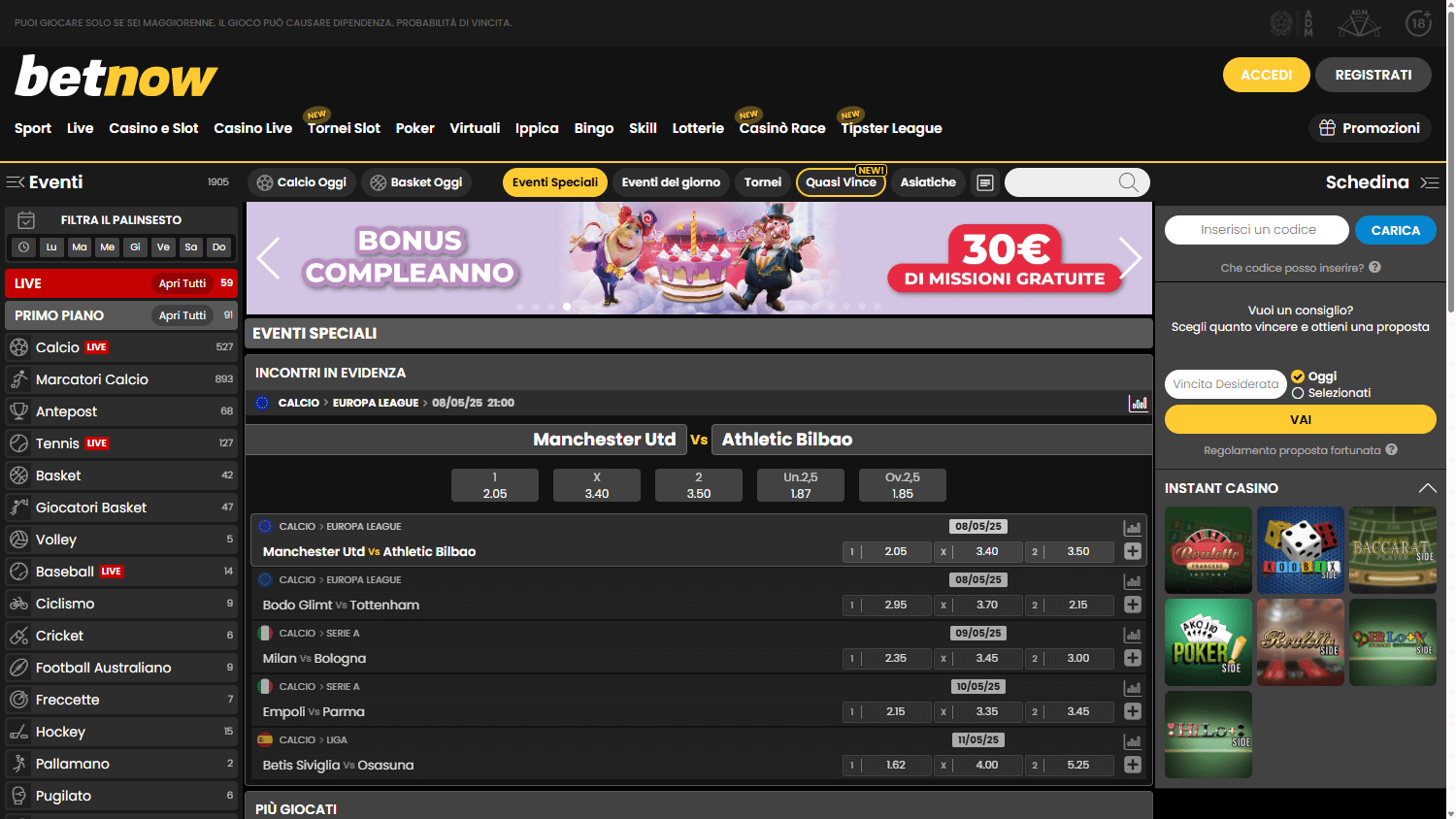Expand PRIMO PIANO with Apri Tutti

[x=182, y=315]
